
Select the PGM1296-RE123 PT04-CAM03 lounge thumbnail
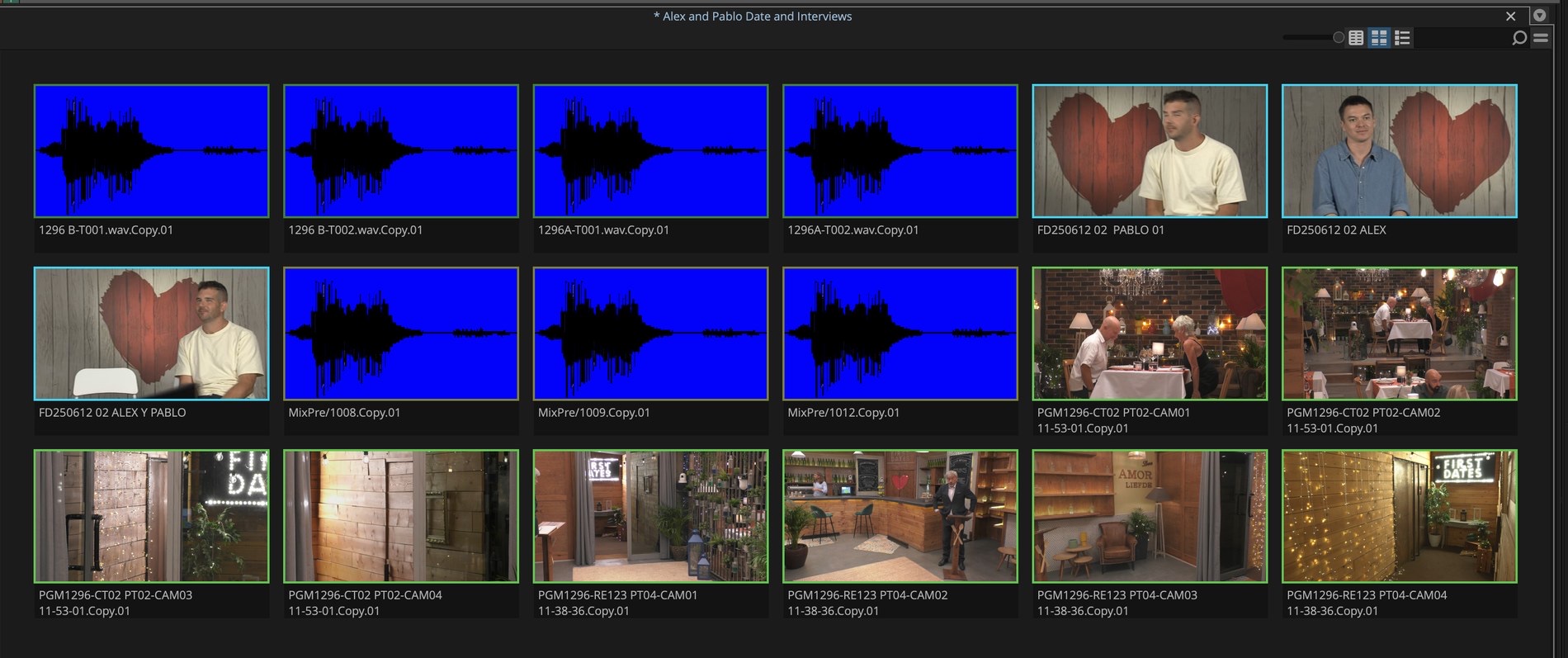(x=1150, y=516)
